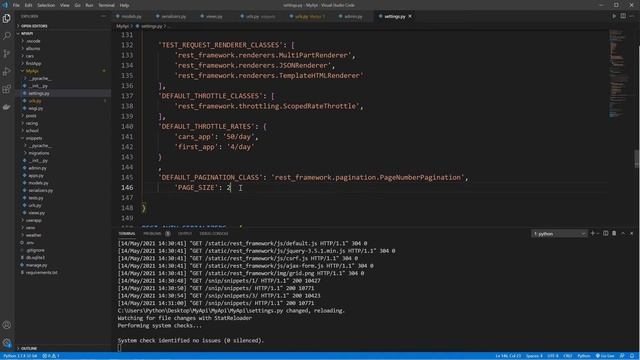Open wsgi.py in the explorer

pyautogui.click(x=36, y=108)
